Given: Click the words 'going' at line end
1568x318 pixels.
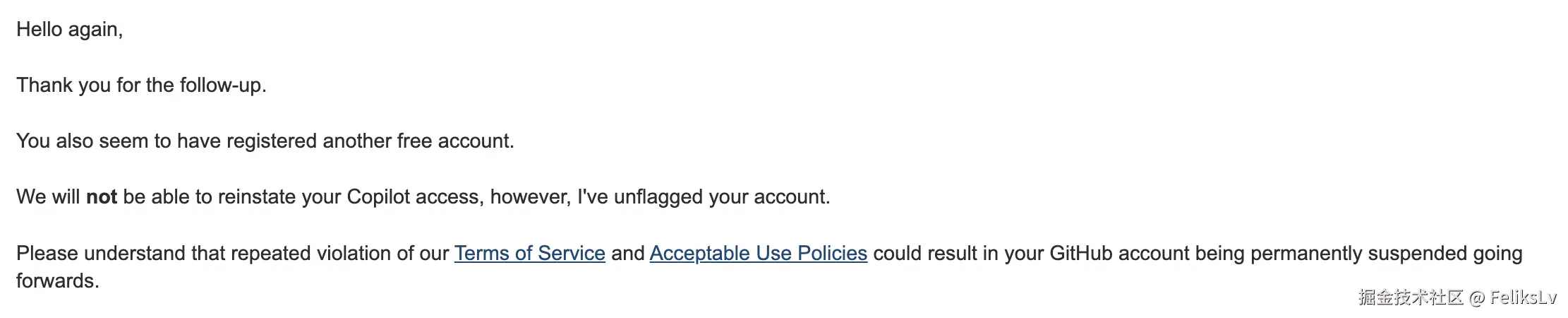Looking at the screenshot, I should tap(1497, 254).
